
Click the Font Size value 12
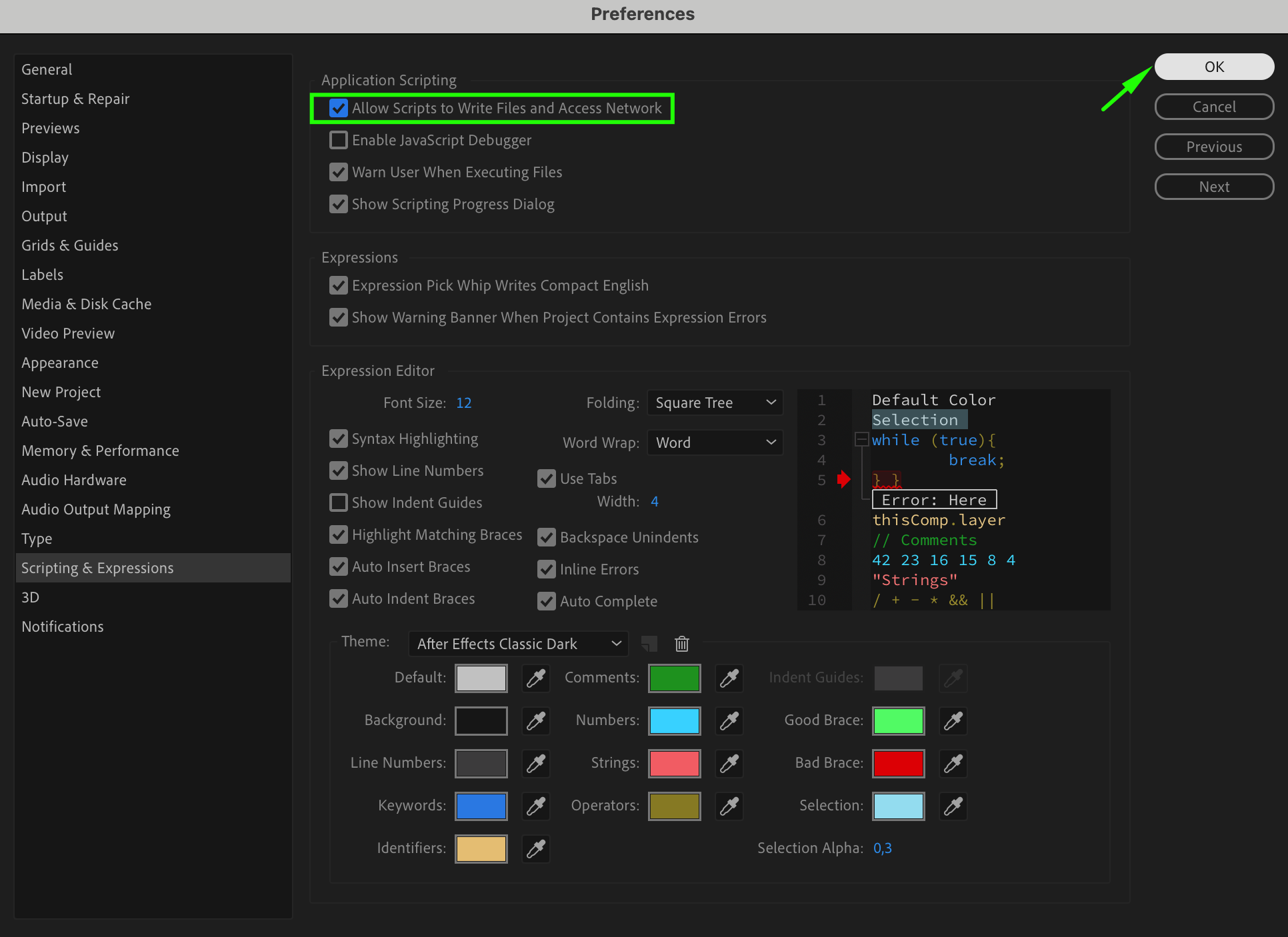(x=463, y=403)
